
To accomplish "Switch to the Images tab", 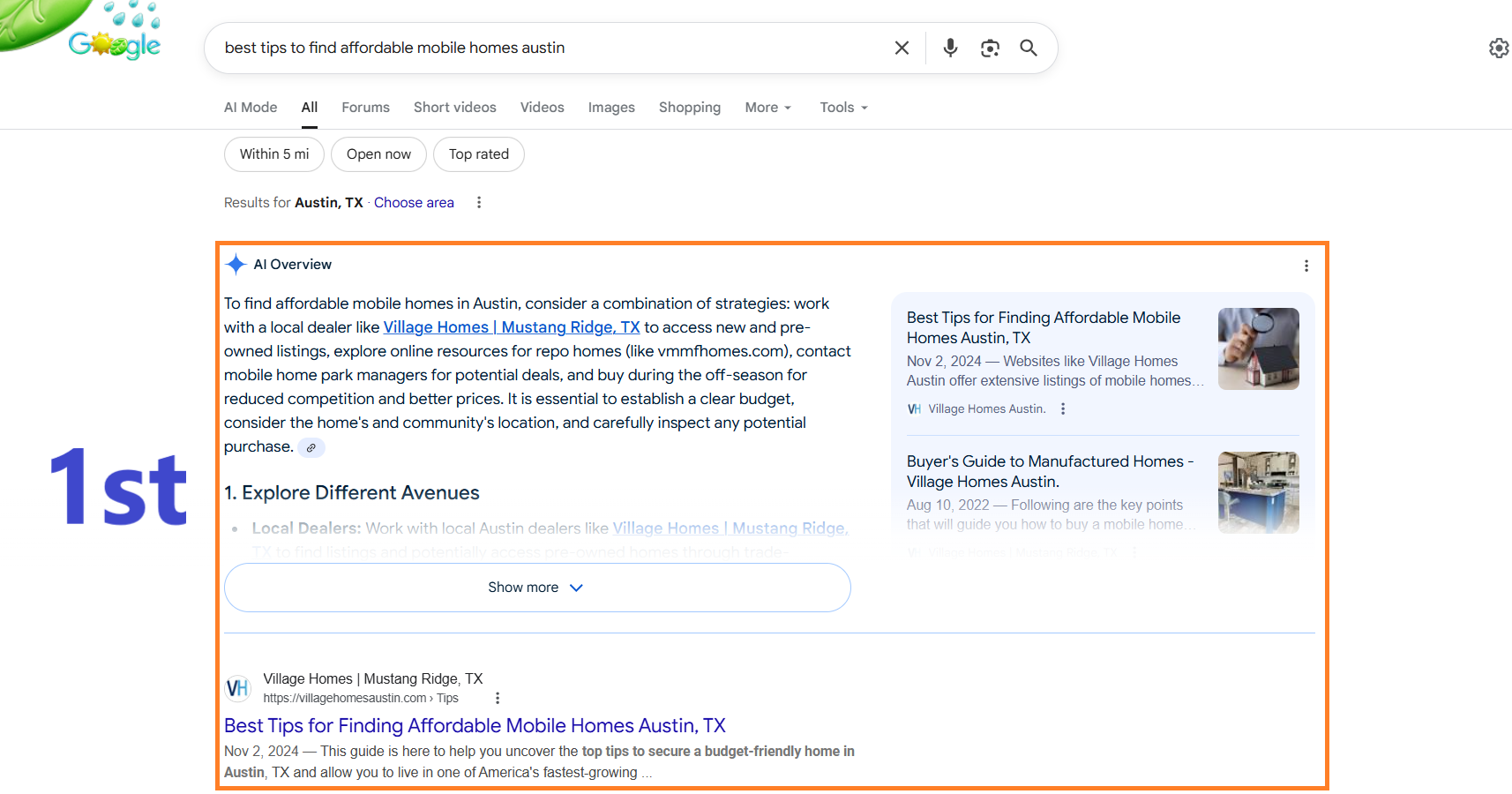I will click(x=611, y=108).
